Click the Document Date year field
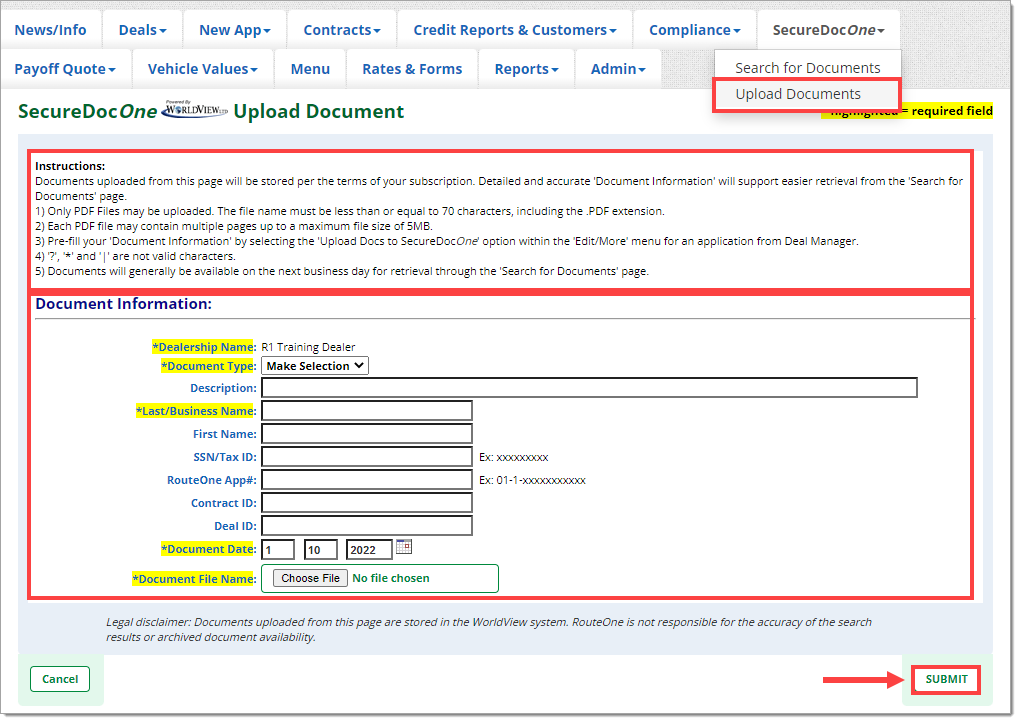 point(368,549)
